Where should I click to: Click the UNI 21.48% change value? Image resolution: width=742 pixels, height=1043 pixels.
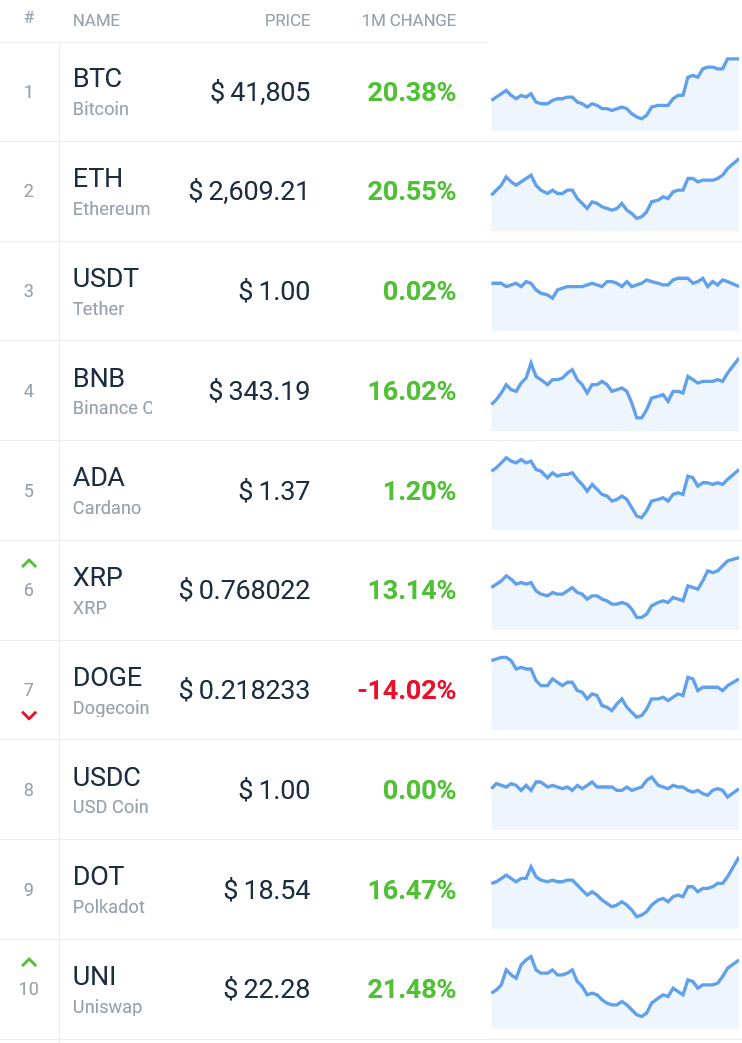pos(412,989)
